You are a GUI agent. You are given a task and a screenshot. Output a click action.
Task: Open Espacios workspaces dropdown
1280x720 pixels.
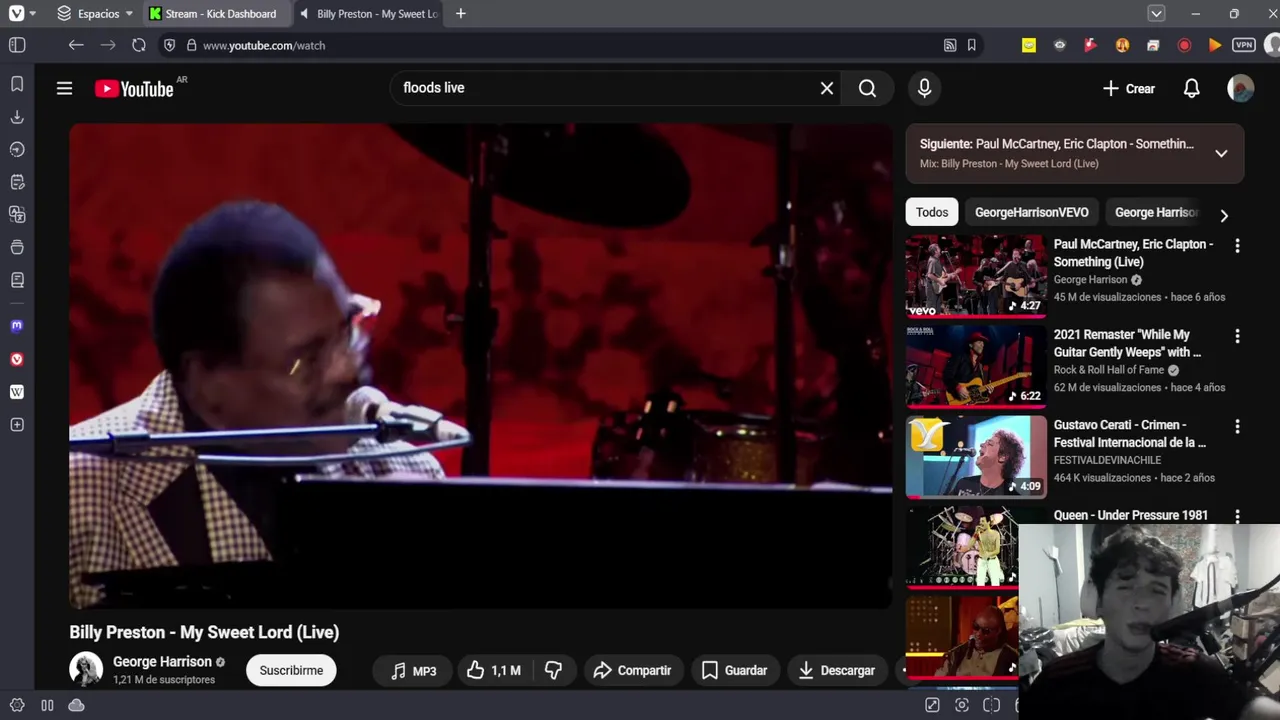coord(95,13)
